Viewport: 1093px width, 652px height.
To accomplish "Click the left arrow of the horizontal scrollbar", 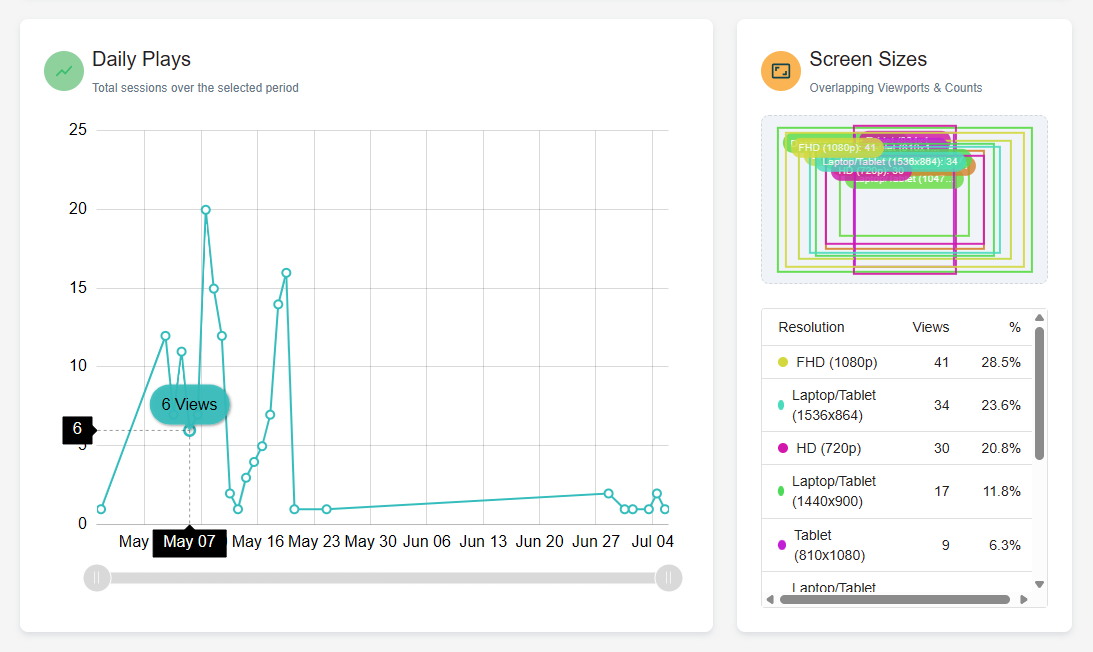I will 770,600.
